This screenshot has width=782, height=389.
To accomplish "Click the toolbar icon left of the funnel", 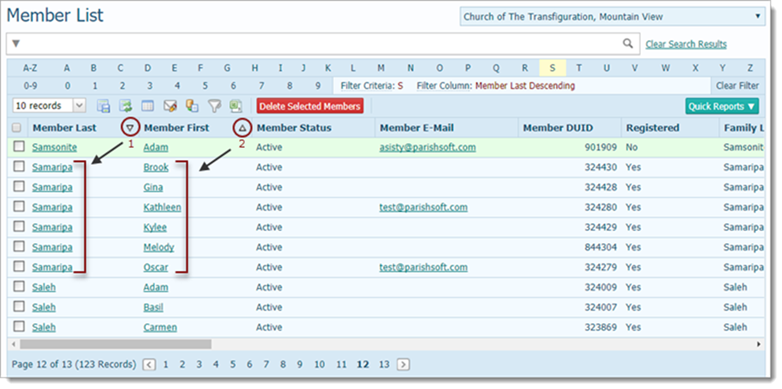I will coord(192,106).
